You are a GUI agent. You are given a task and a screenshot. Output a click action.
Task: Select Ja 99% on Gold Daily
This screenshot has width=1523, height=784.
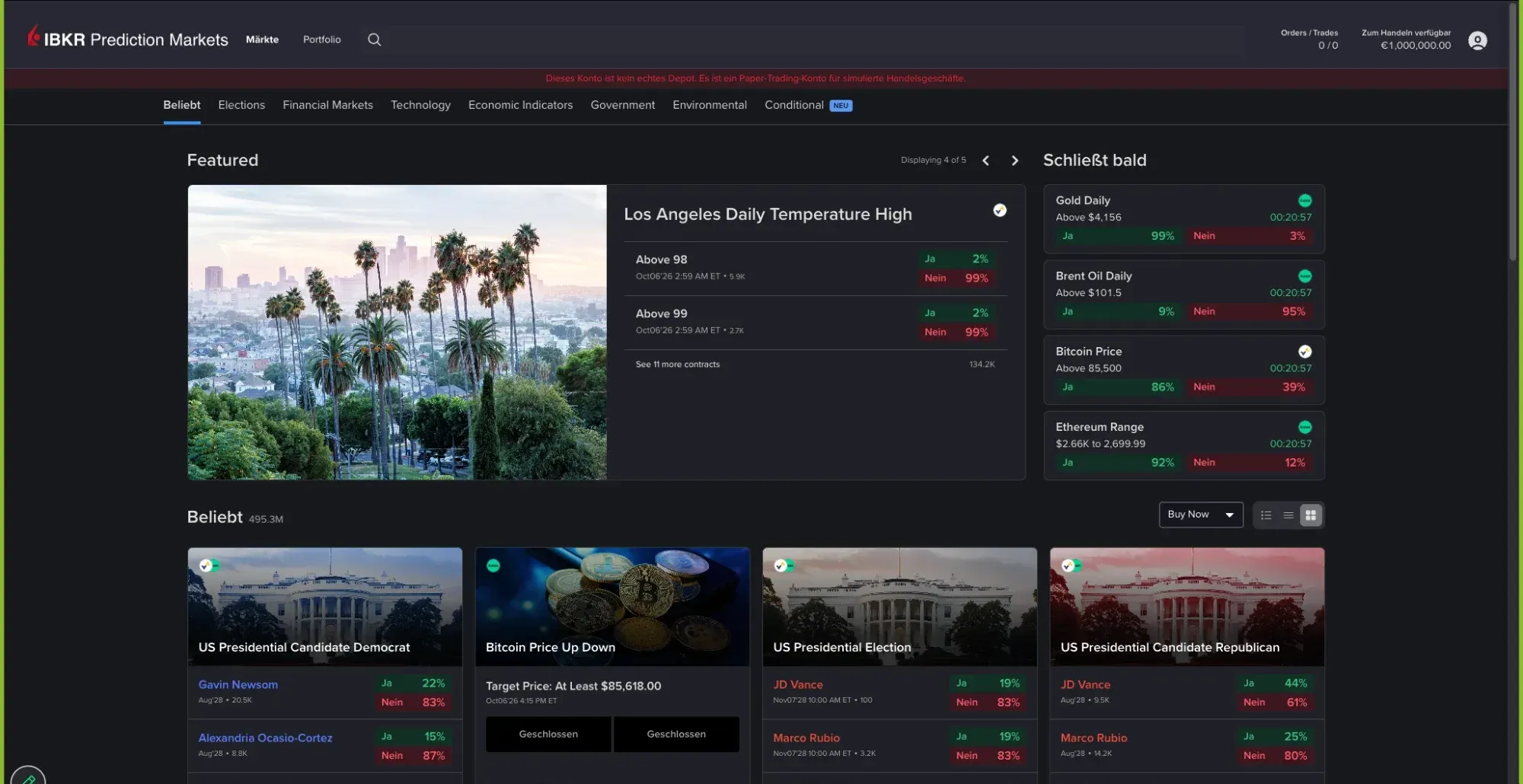(x=1118, y=236)
